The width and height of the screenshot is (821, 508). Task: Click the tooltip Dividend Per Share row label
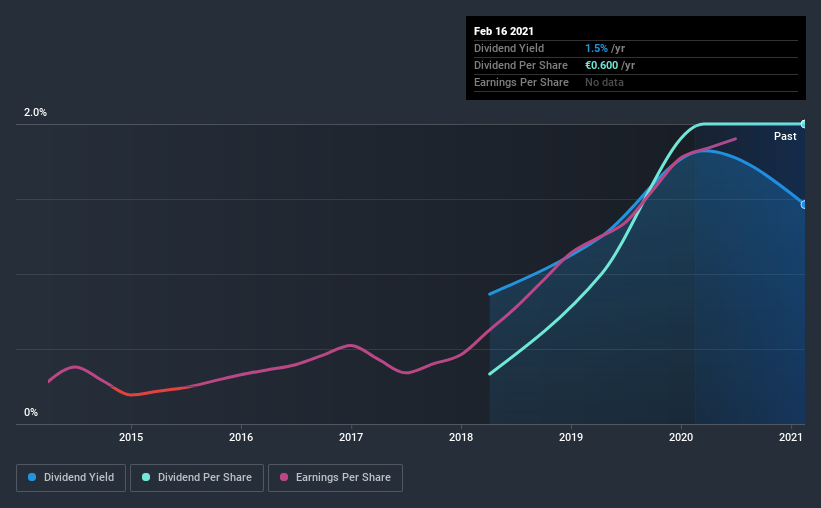tap(521, 65)
